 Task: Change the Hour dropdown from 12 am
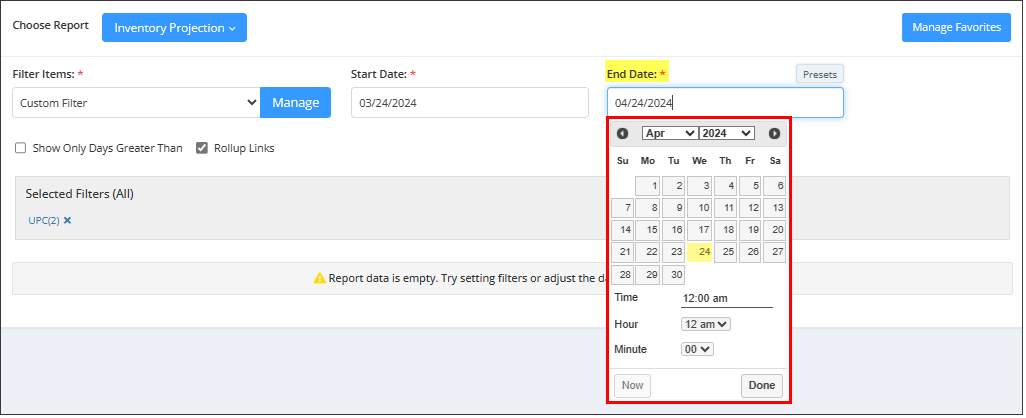(x=705, y=324)
